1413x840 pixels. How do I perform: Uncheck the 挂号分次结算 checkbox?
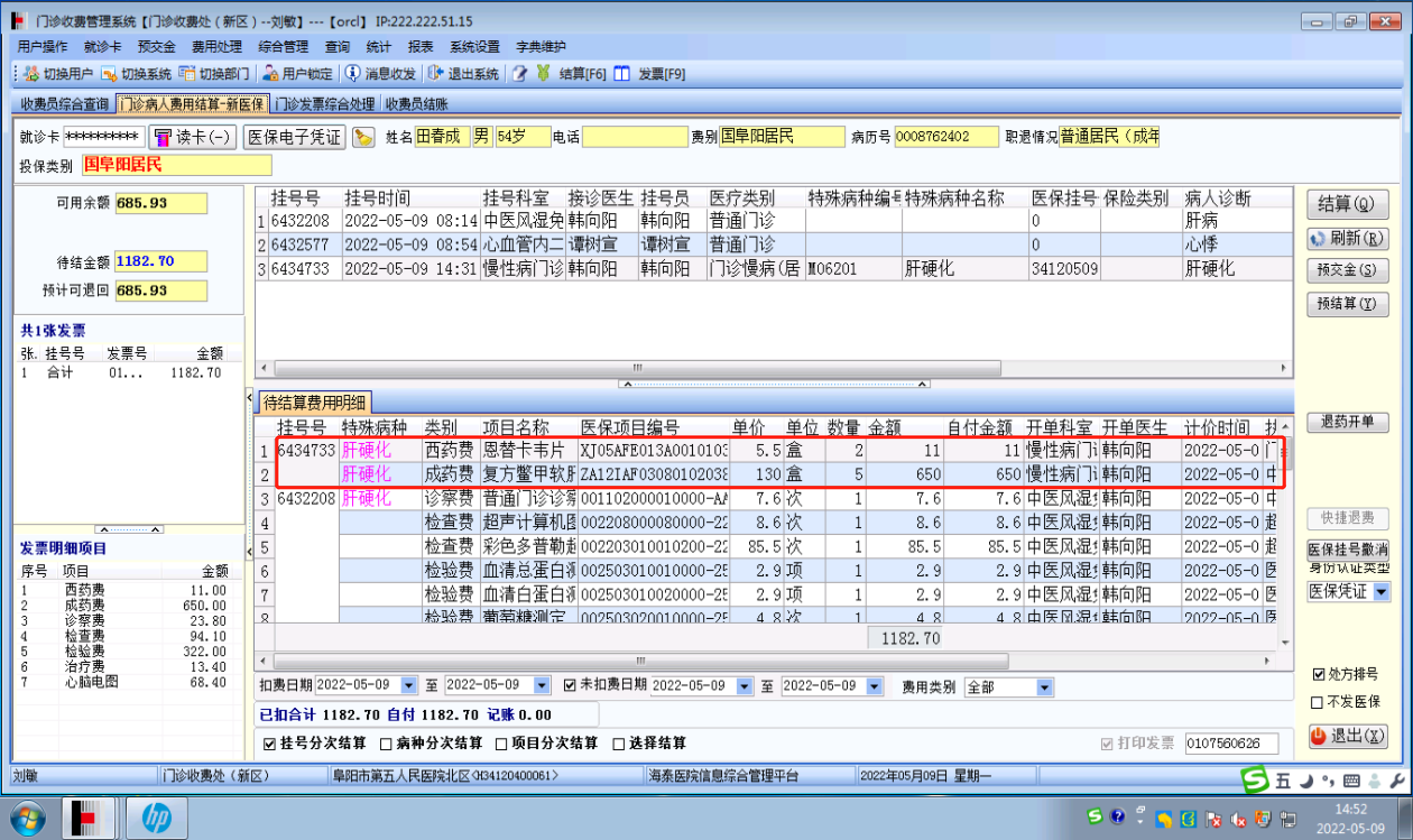pos(270,744)
